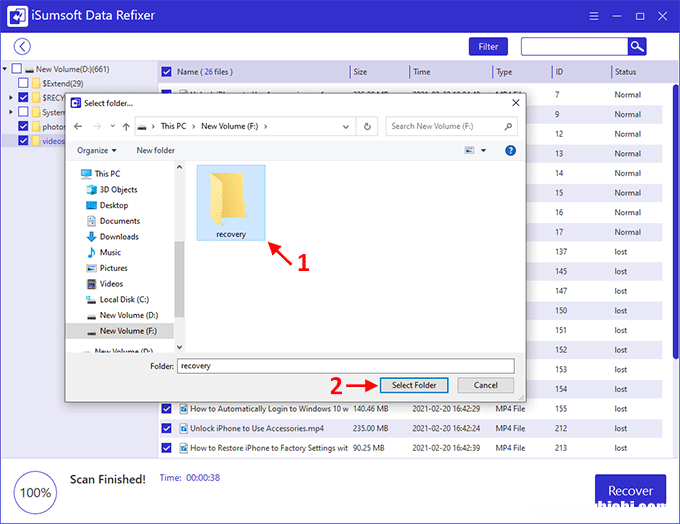Uncheck How to Restore iPhone file checkbox
The height and width of the screenshot is (524, 680).
(167, 448)
